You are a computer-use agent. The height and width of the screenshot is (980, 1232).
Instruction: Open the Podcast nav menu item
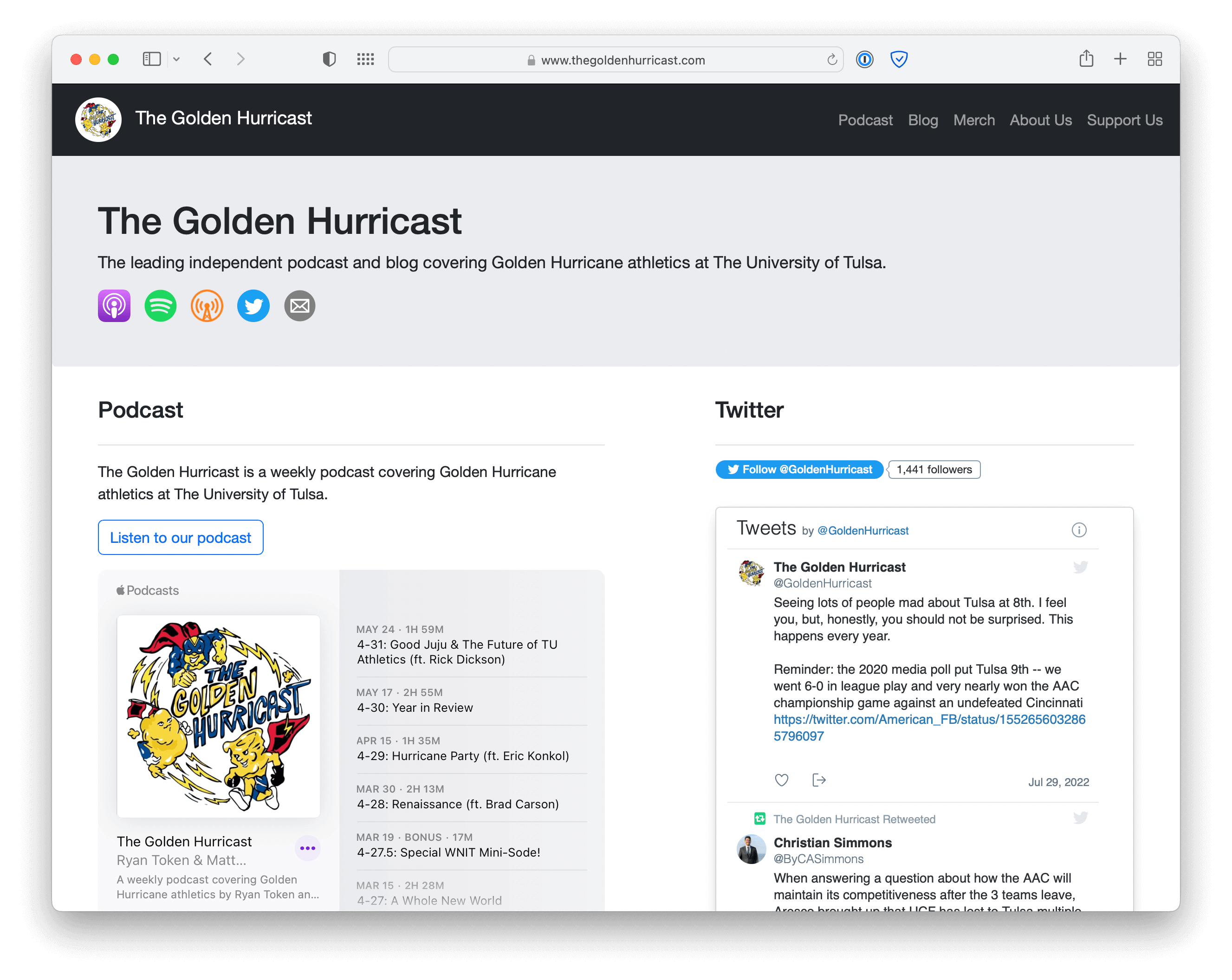(865, 121)
